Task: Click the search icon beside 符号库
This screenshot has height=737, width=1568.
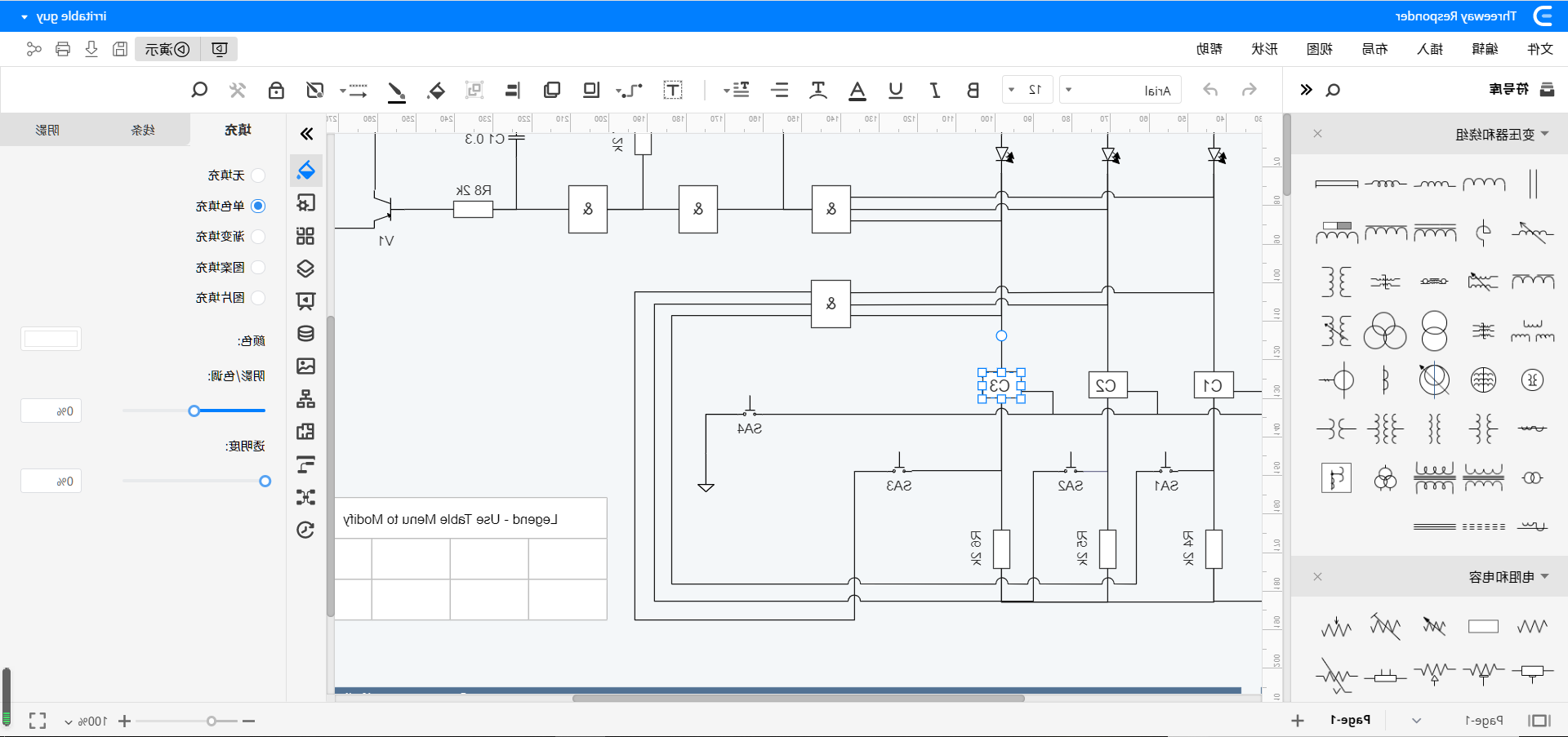Action: [x=1333, y=90]
